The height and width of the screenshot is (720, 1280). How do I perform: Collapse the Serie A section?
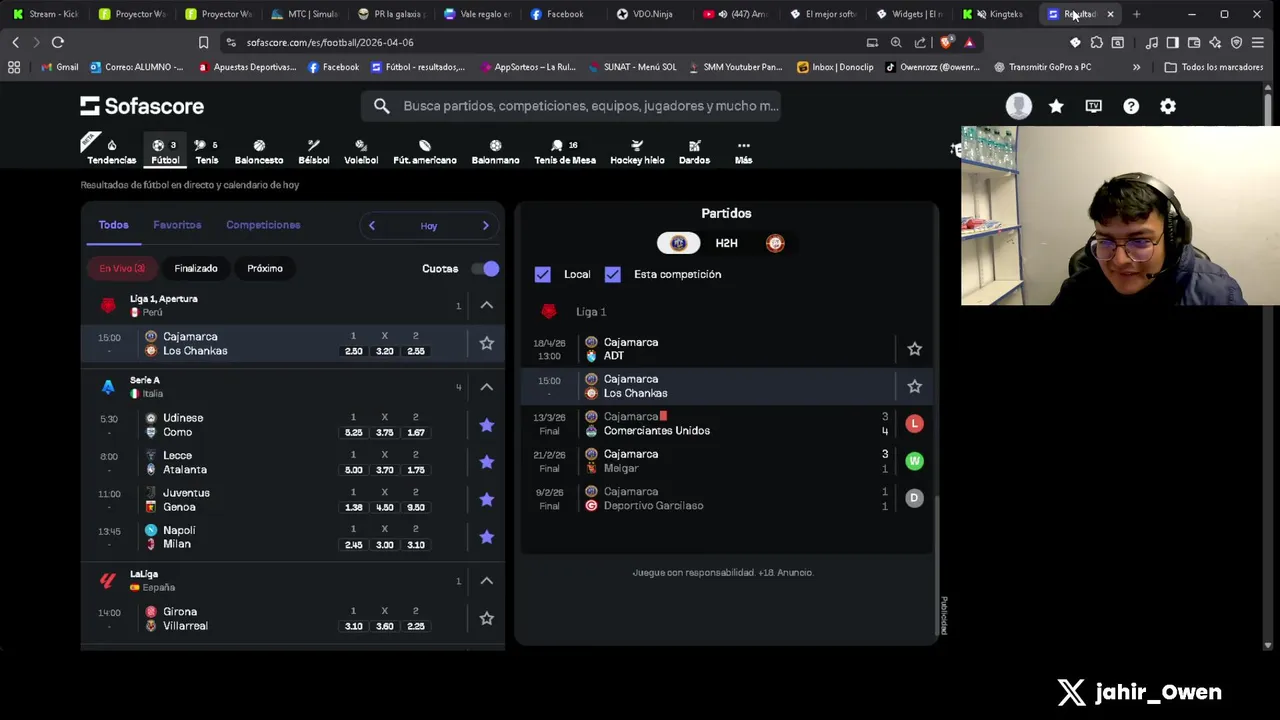pyautogui.click(x=486, y=387)
